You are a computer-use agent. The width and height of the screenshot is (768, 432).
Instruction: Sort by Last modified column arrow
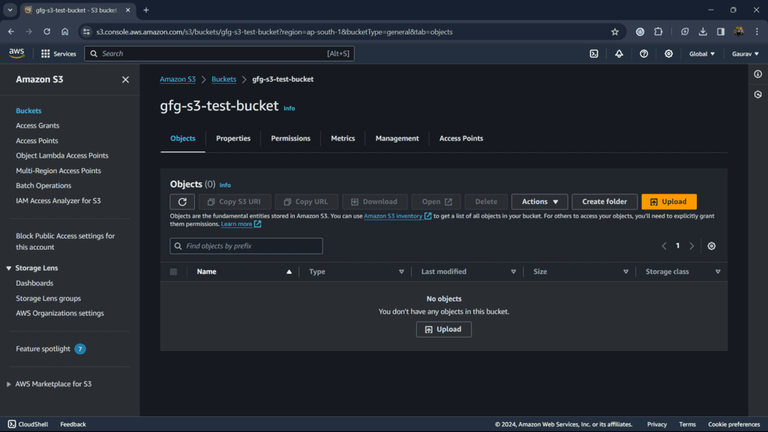click(x=513, y=272)
